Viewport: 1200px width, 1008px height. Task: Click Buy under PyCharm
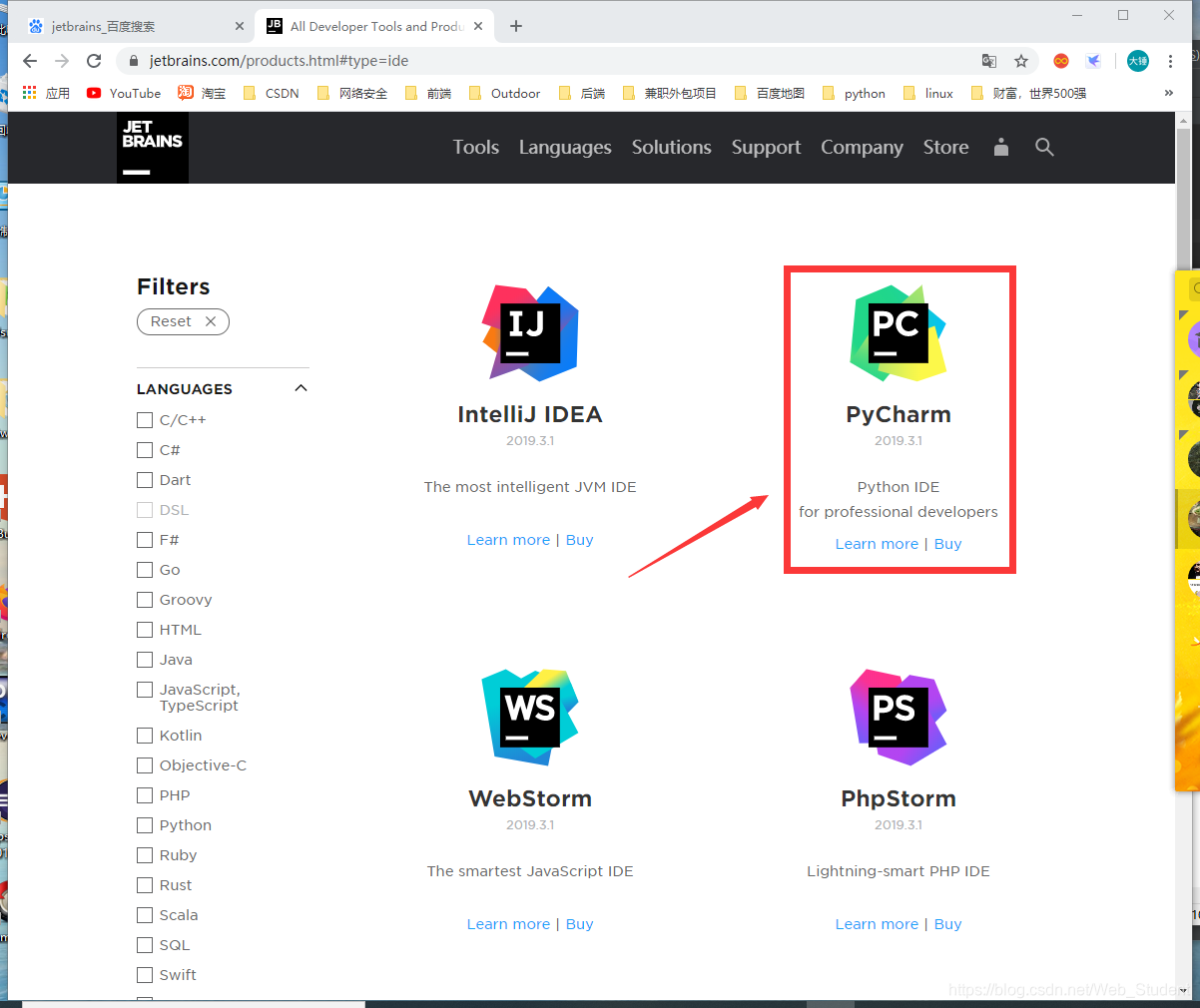point(948,544)
